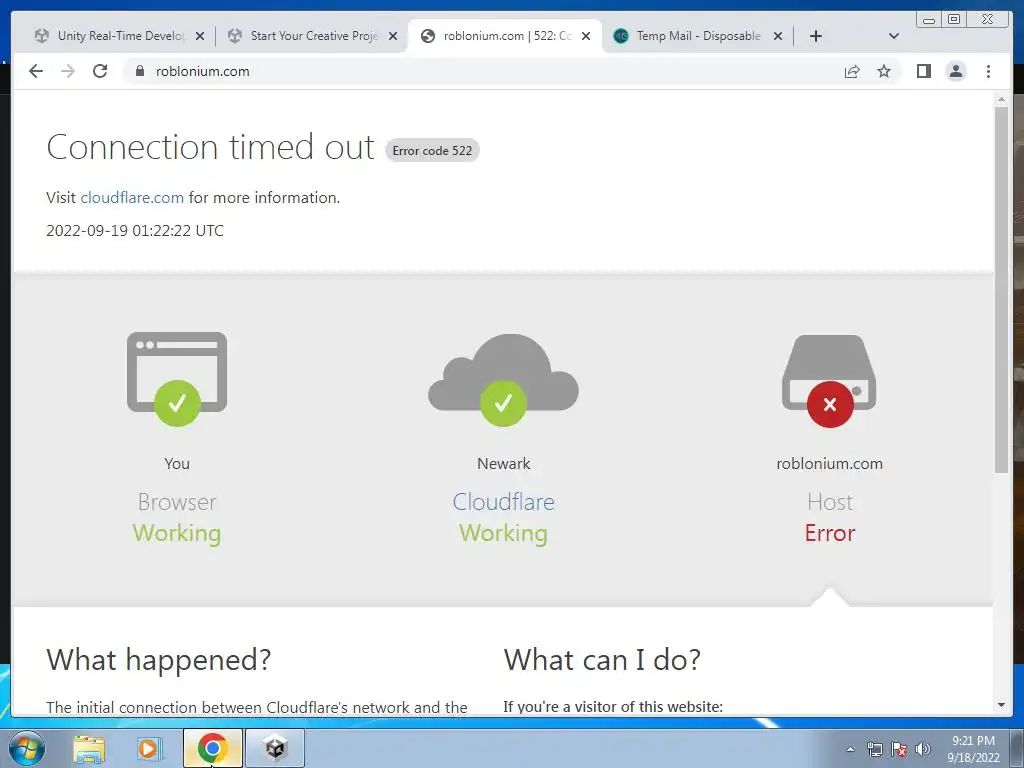Image resolution: width=1024 pixels, height=768 pixels.
Task: Open the Chrome side panel icon
Action: tap(923, 71)
